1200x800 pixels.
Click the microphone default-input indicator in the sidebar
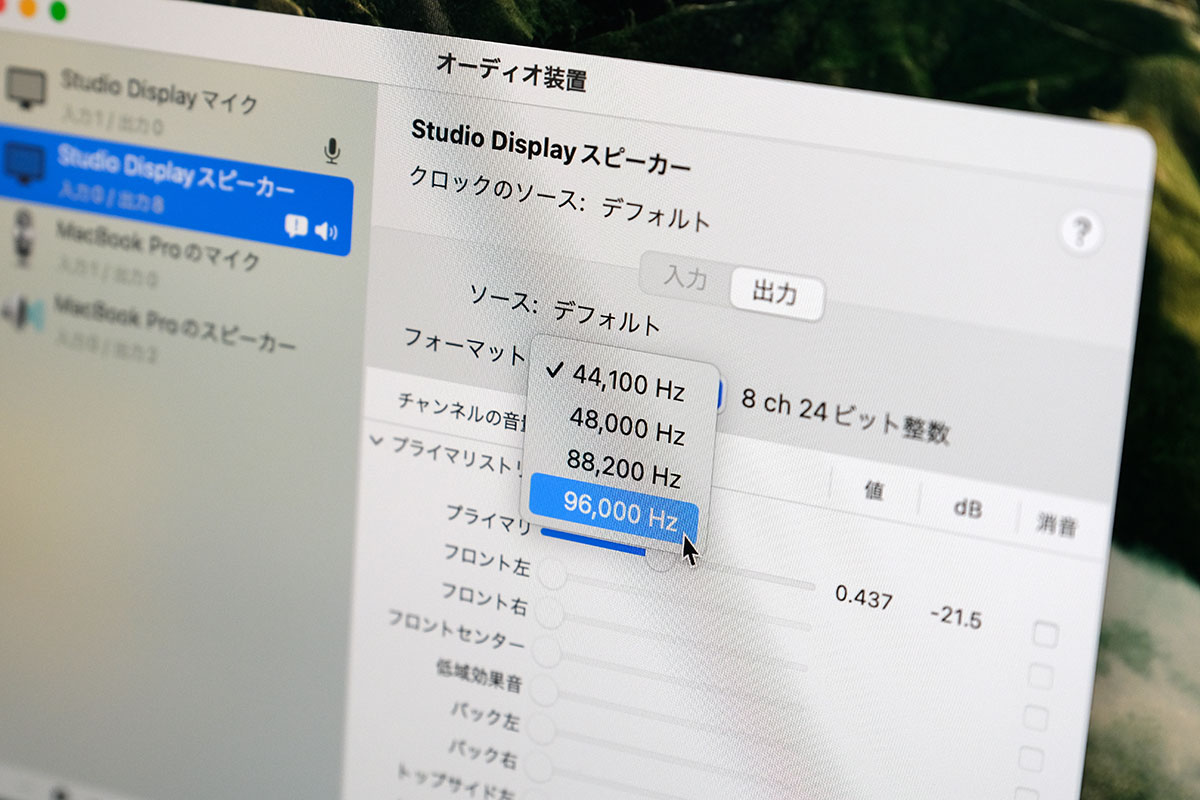coord(332,151)
